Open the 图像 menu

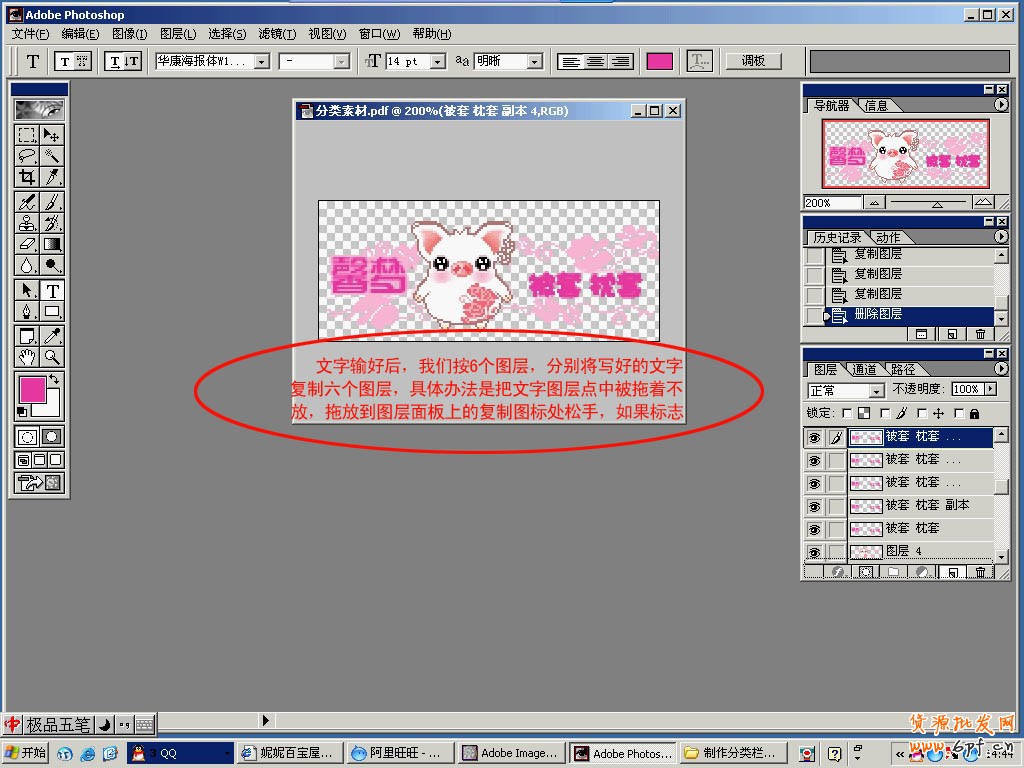pyautogui.click(x=129, y=34)
